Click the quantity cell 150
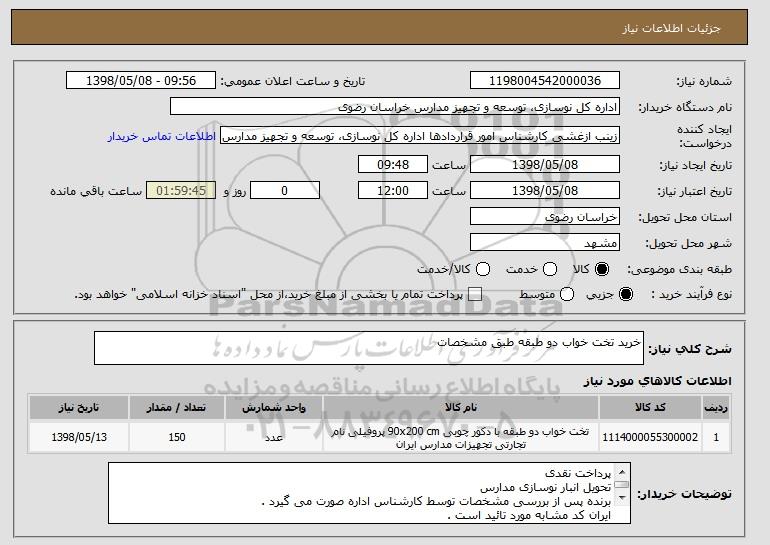Viewport: 770px width, 545px height. pyautogui.click(x=176, y=437)
